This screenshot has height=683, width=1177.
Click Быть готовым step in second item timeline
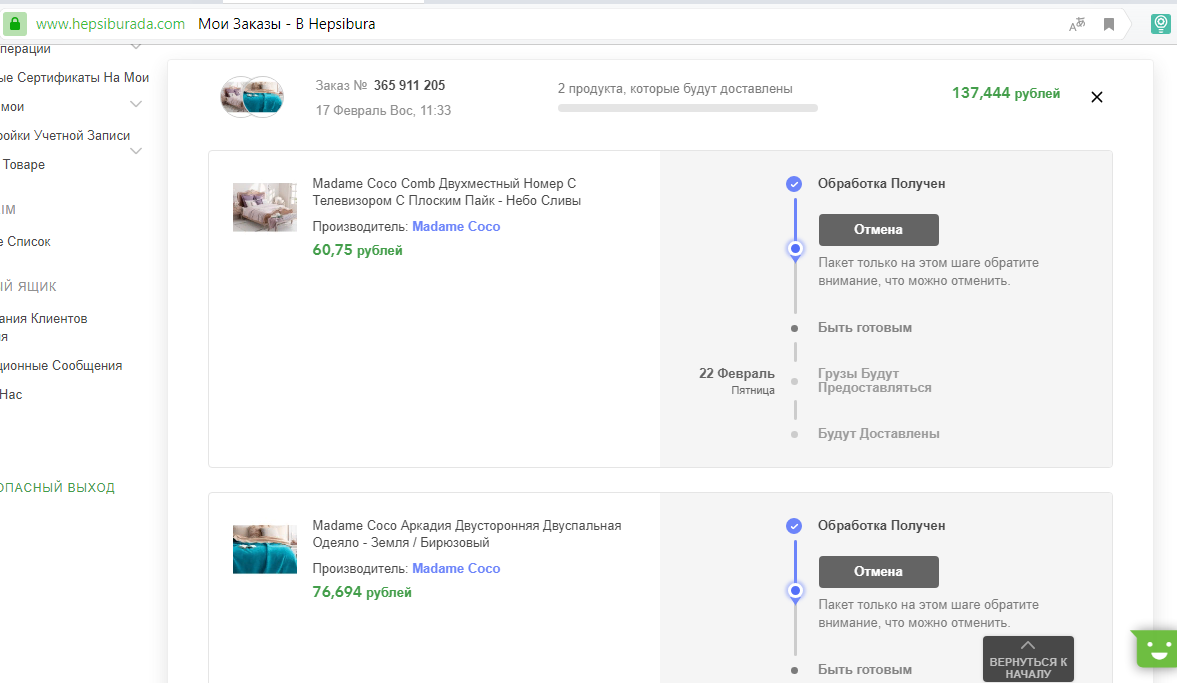[x=865, y=670]
